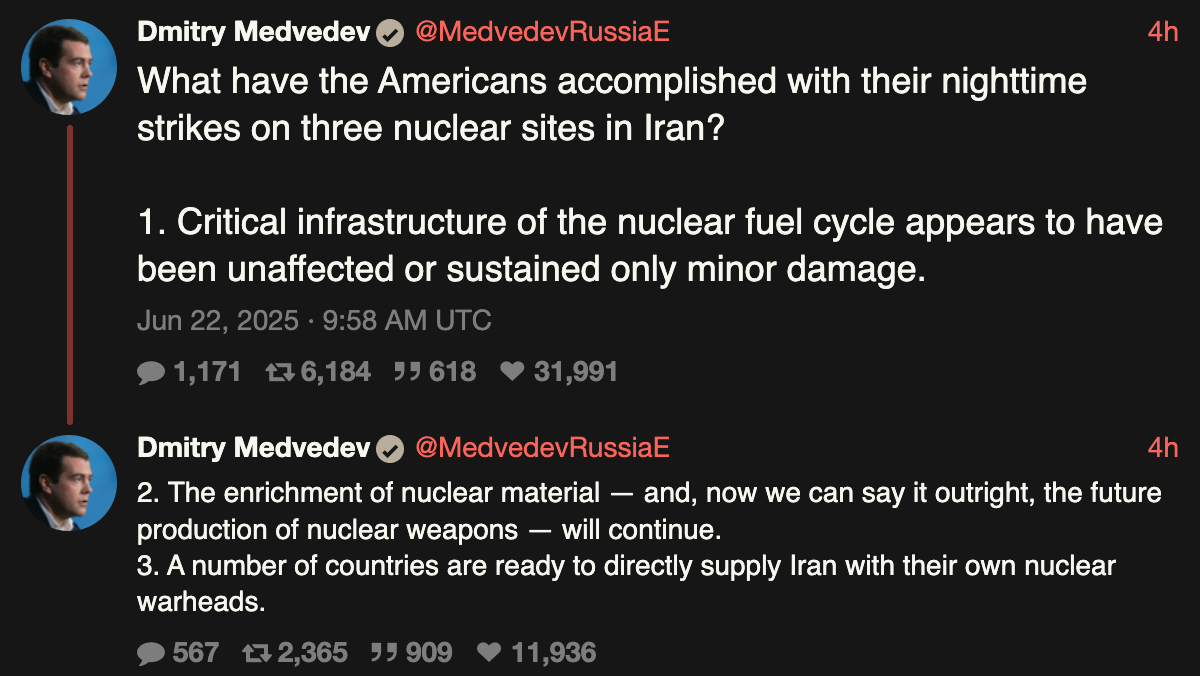Click the reply icon on first tweet
Image resolution: width=1200 pixels, height=676 pixels.
pyautogui.click(x=151, y=373)
